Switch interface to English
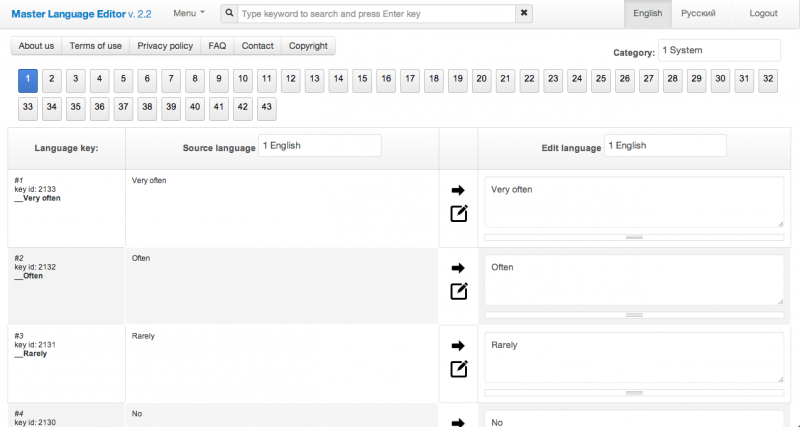The height and width of the screenshot is (427, 800). point(647,14)
